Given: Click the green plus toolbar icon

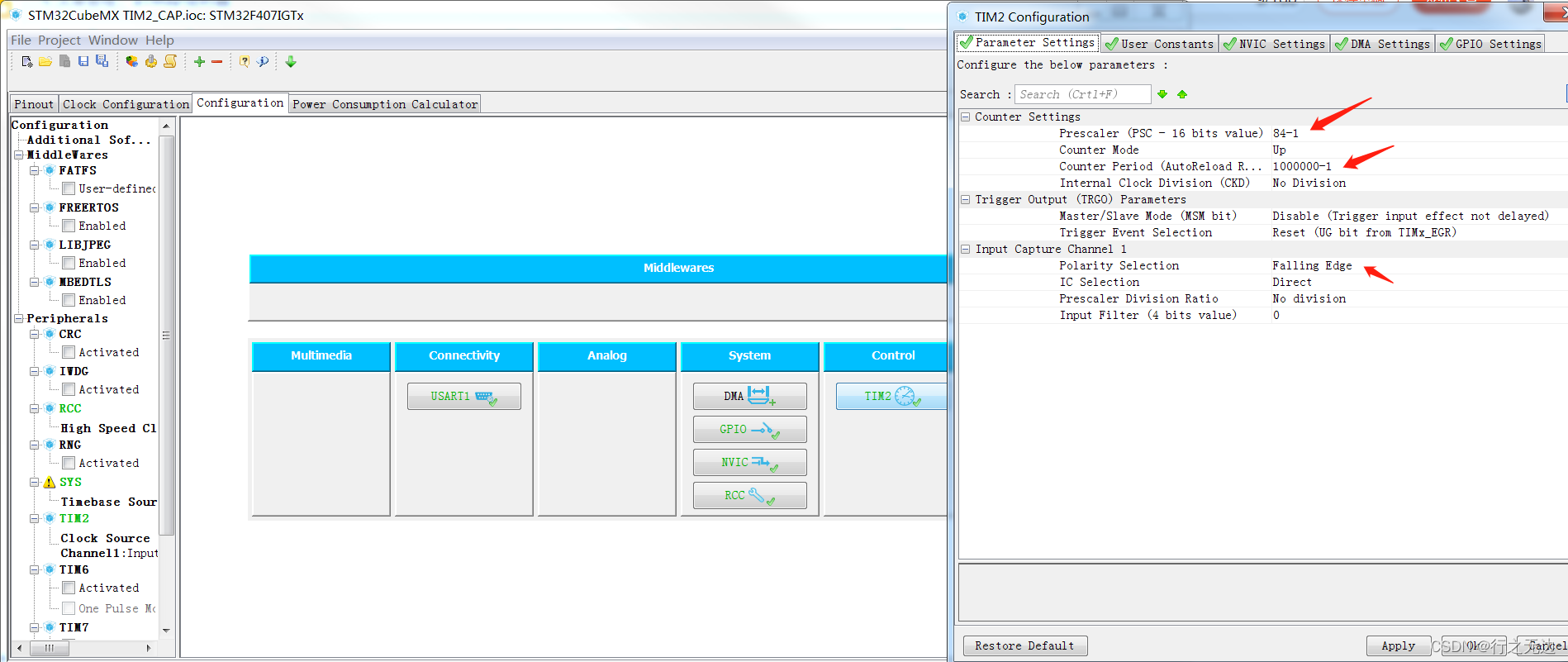Looking at the screenshot, I should coord(199,61).
